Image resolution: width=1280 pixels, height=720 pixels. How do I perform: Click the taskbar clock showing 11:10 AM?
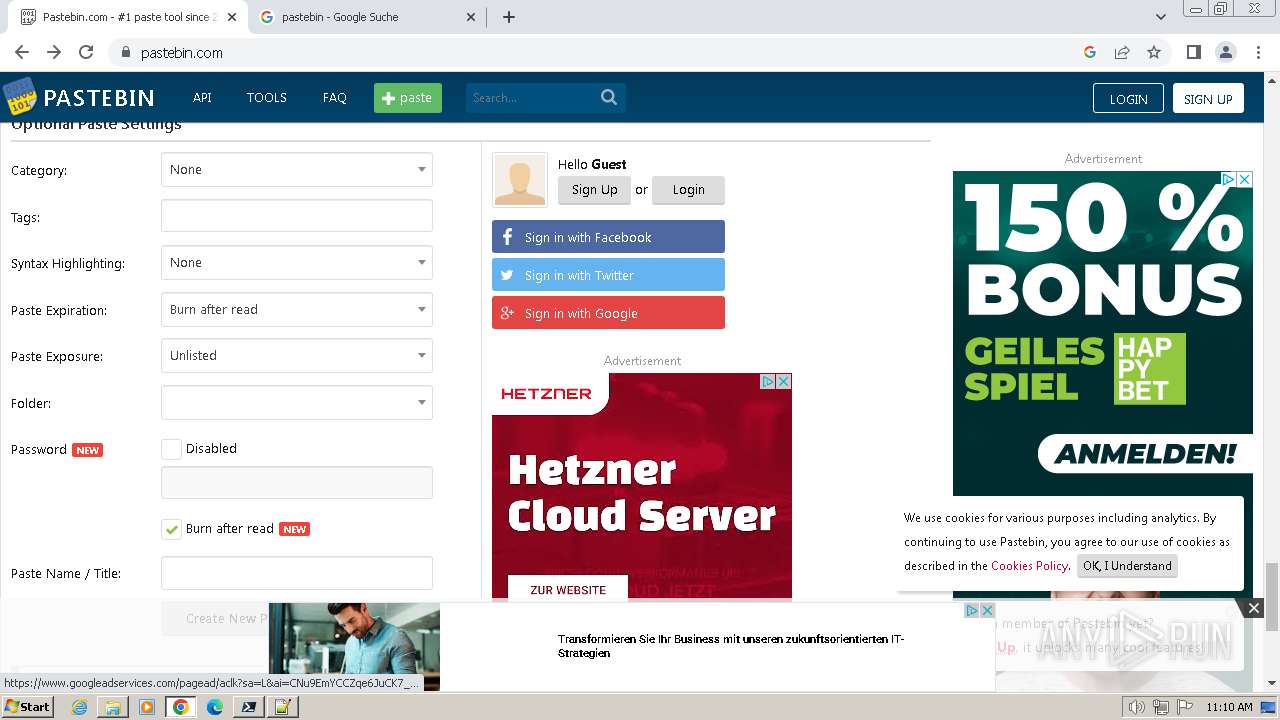[x=1229, y=707]
